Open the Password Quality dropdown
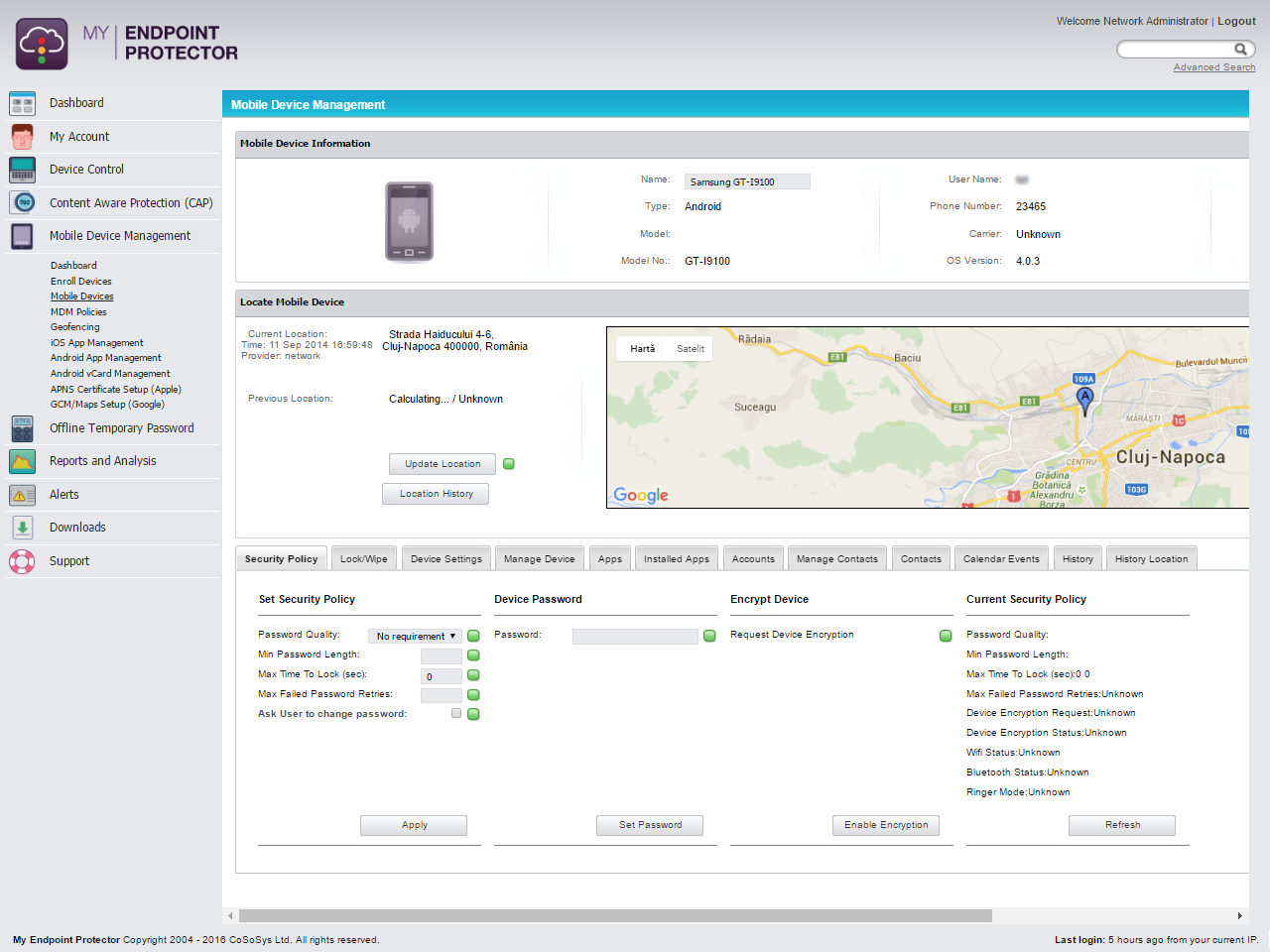The width and height of the screenshot is (1270, 952). pyautogui.click(x=415, y=637)
